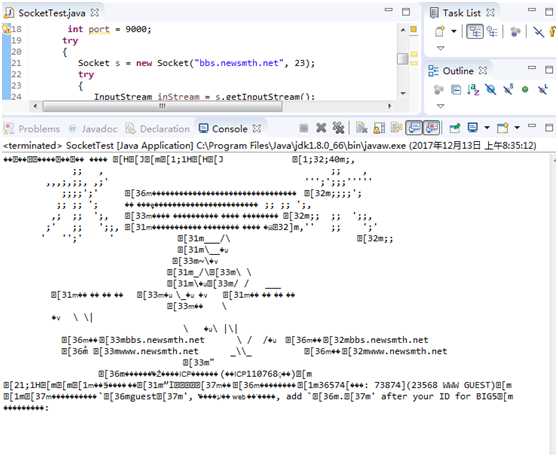Image resolution: width=558 pixels, height=457 pixels.
Task: Click Focus on Active Task icon in Outline
Action: click(438, 90)
